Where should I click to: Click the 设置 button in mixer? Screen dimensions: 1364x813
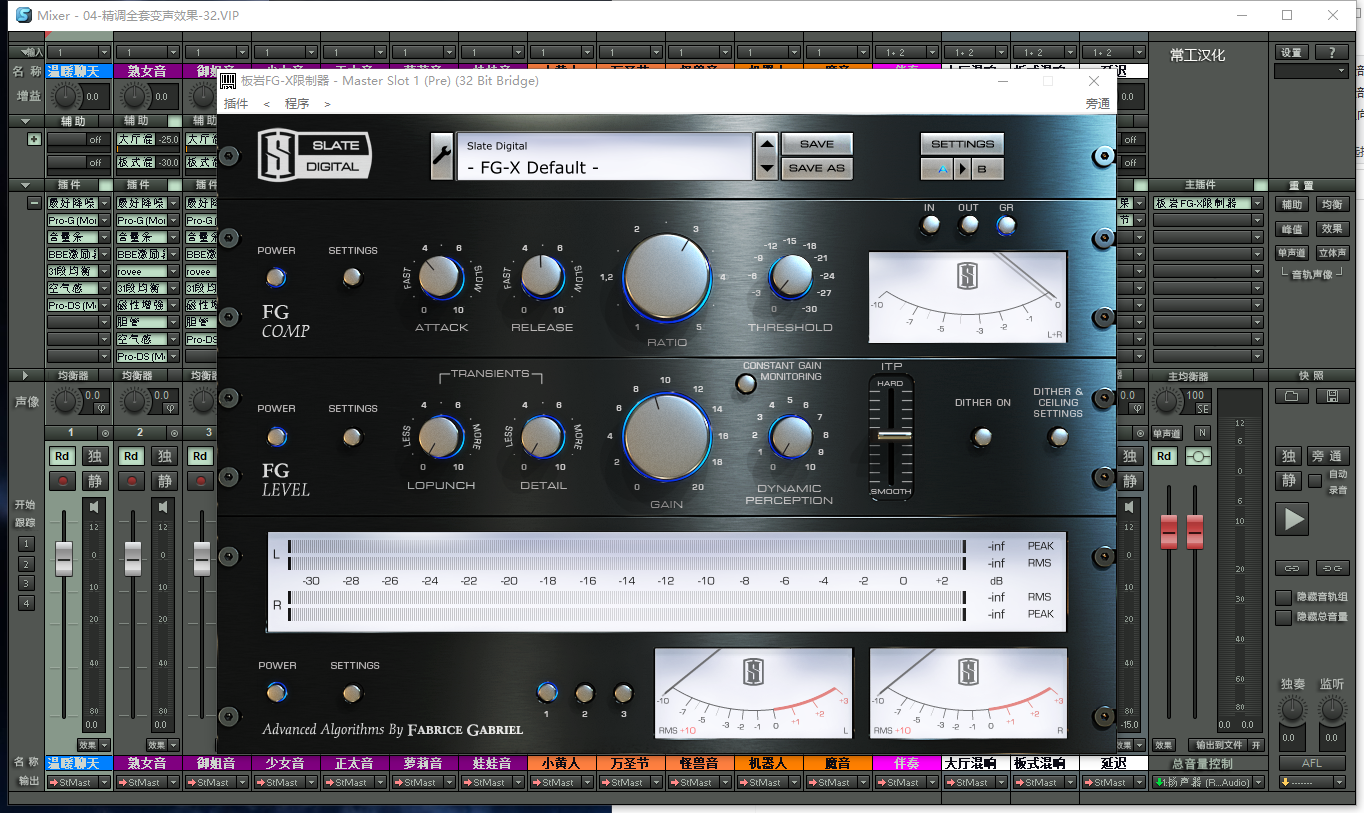[1292, 53]
